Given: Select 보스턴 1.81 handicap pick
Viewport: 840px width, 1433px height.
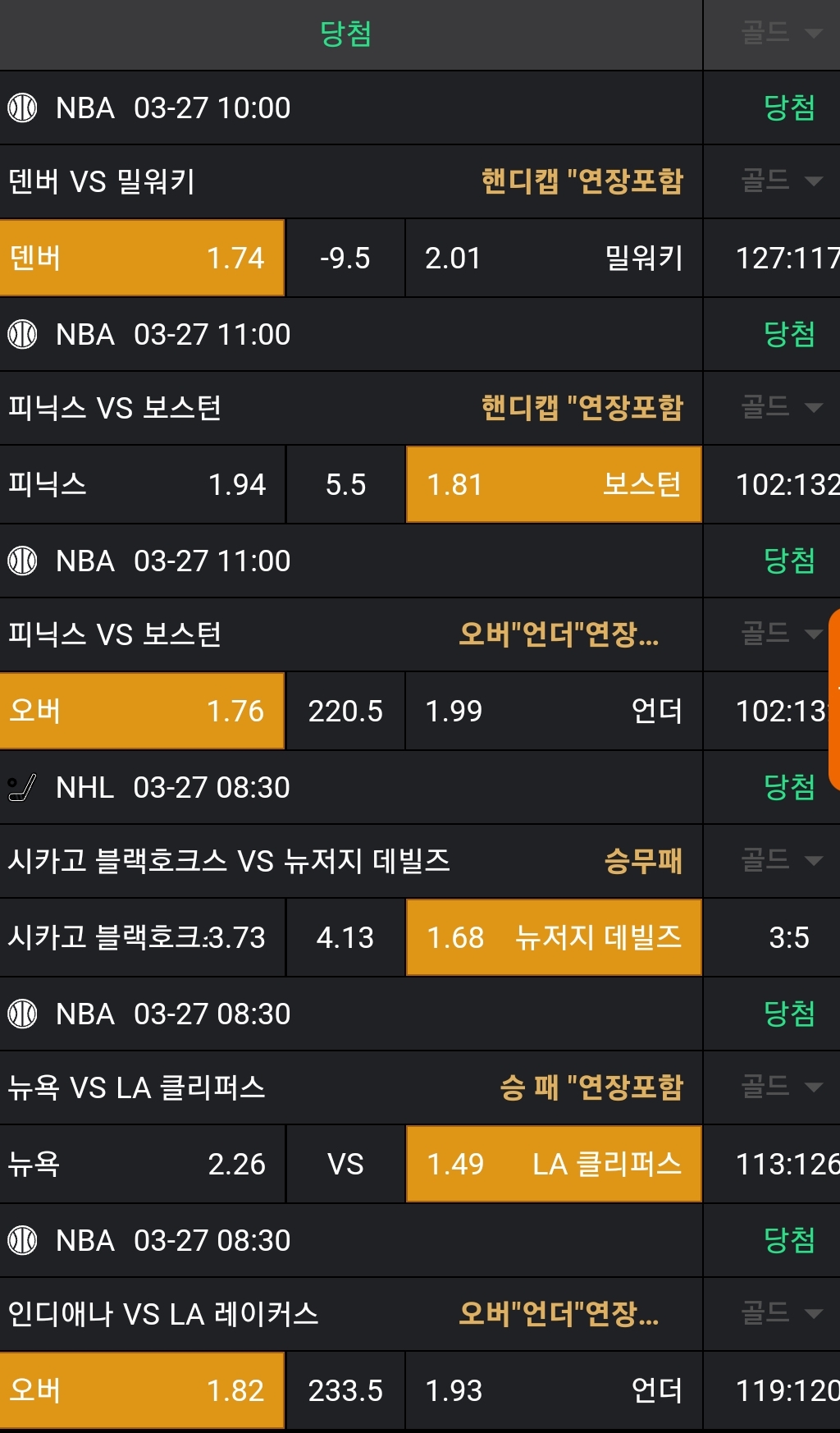Looking at the screenshot, I should 554,484.
